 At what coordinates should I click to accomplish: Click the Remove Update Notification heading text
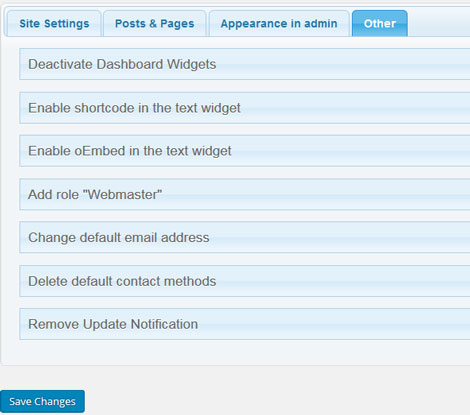[113, 324]
